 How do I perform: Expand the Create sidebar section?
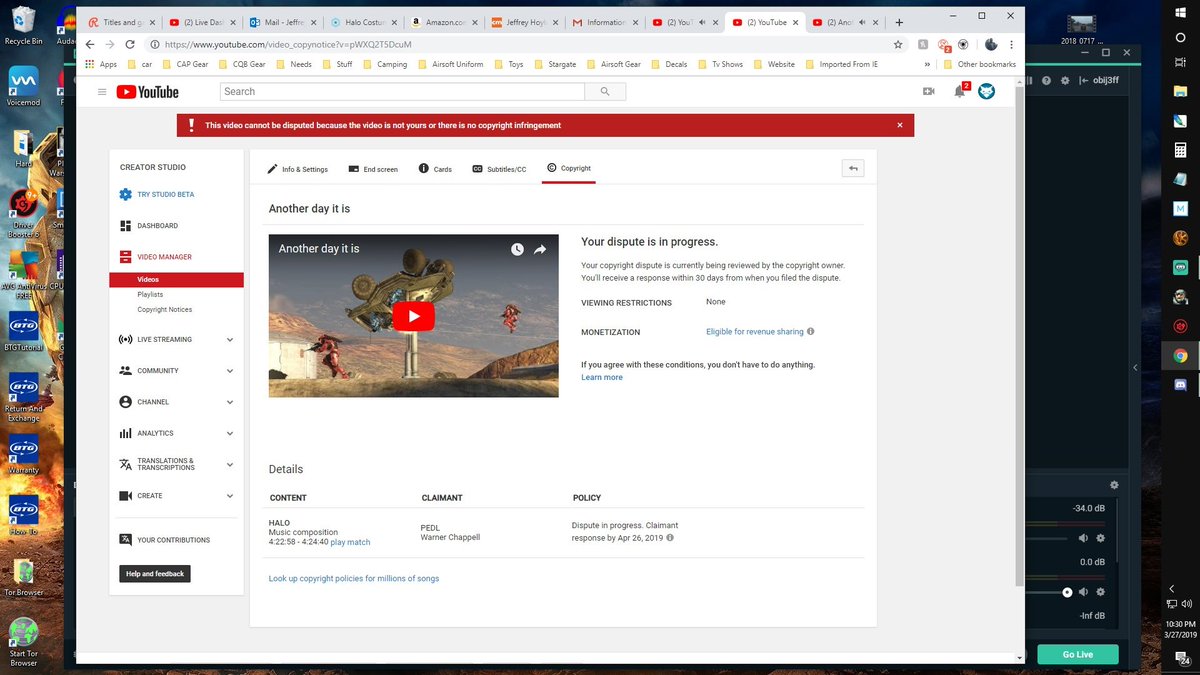click(230, 496)
